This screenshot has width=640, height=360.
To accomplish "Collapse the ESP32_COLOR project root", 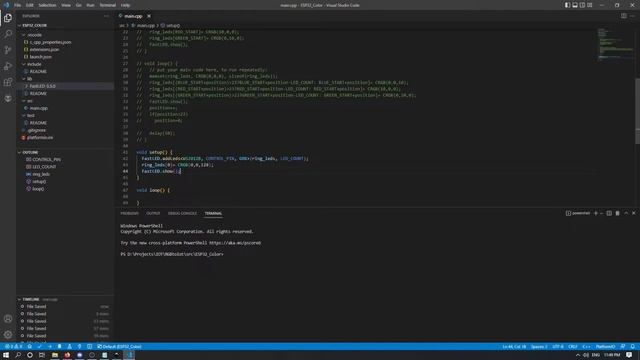I will (65, 25).
